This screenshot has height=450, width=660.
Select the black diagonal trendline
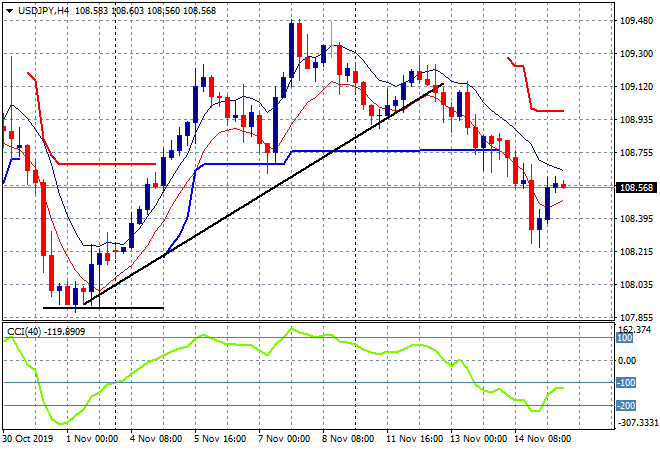tap(263, 194)
